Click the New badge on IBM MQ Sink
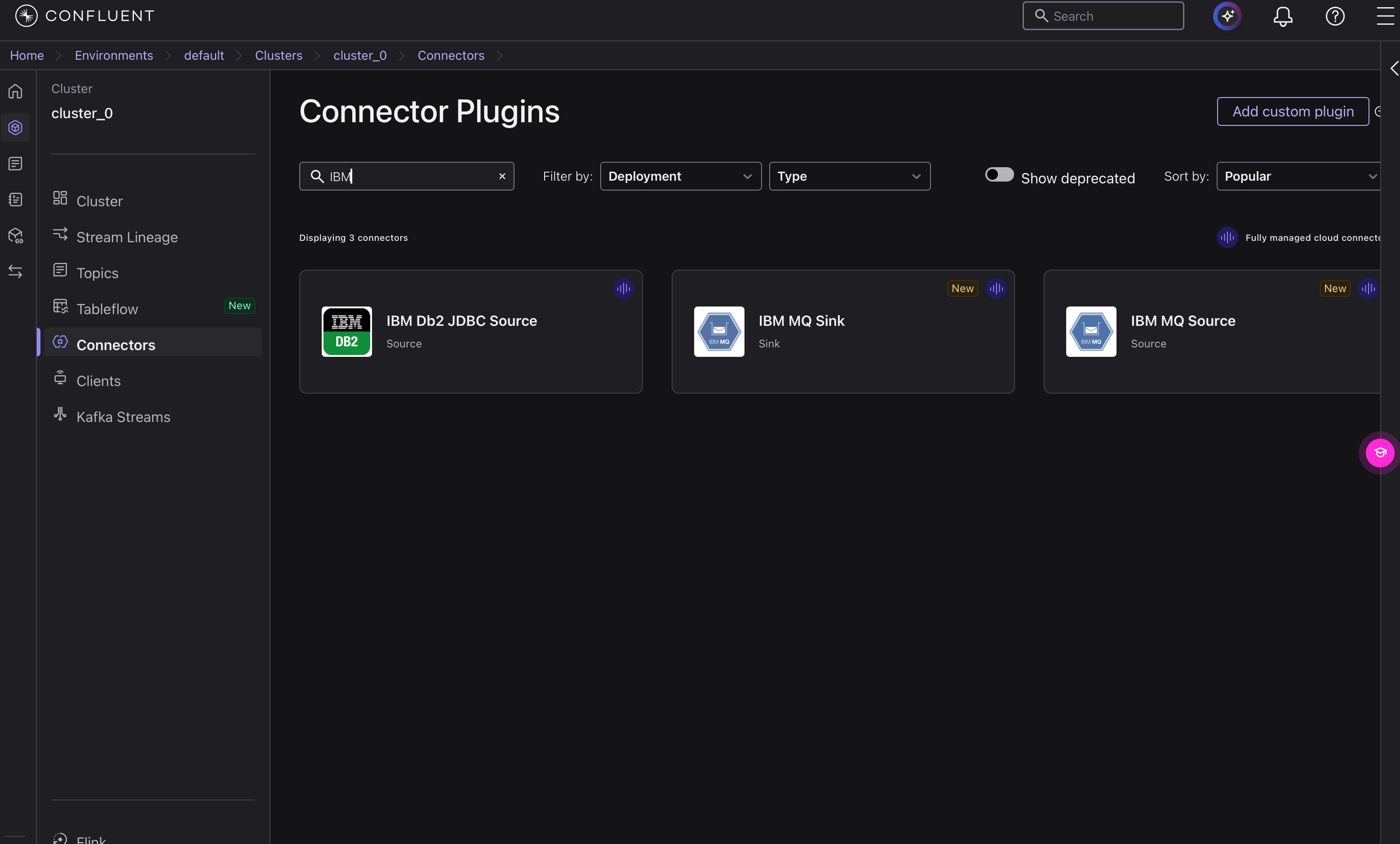This screenshot has height=844, width=1400. pyautogui.click(x=962, y=288)
